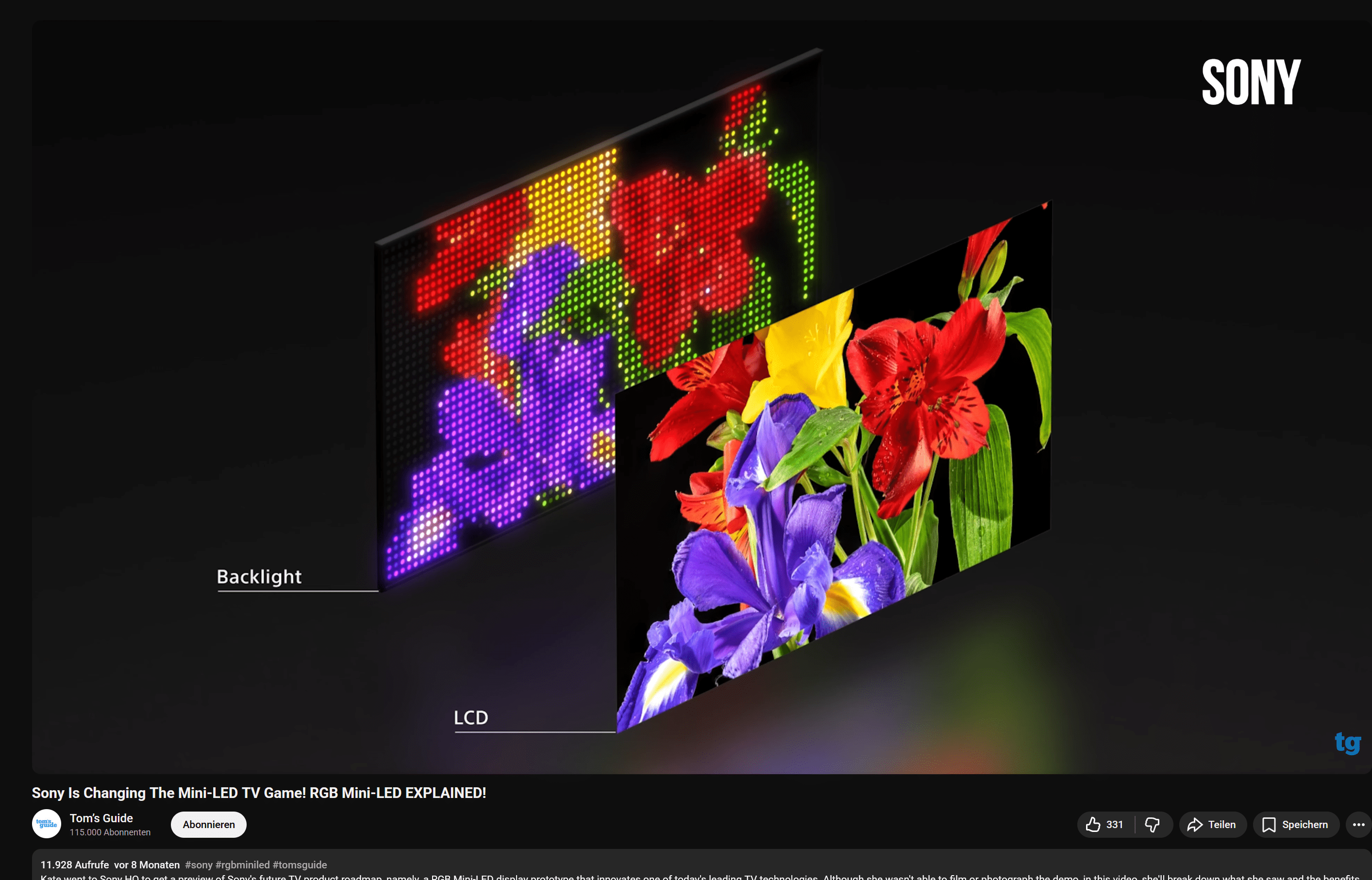The height and width of the screenshot is (880, 1372).
Task: Dislike the video using the thumbs-down icon
Action: (x=1152, y=825)
